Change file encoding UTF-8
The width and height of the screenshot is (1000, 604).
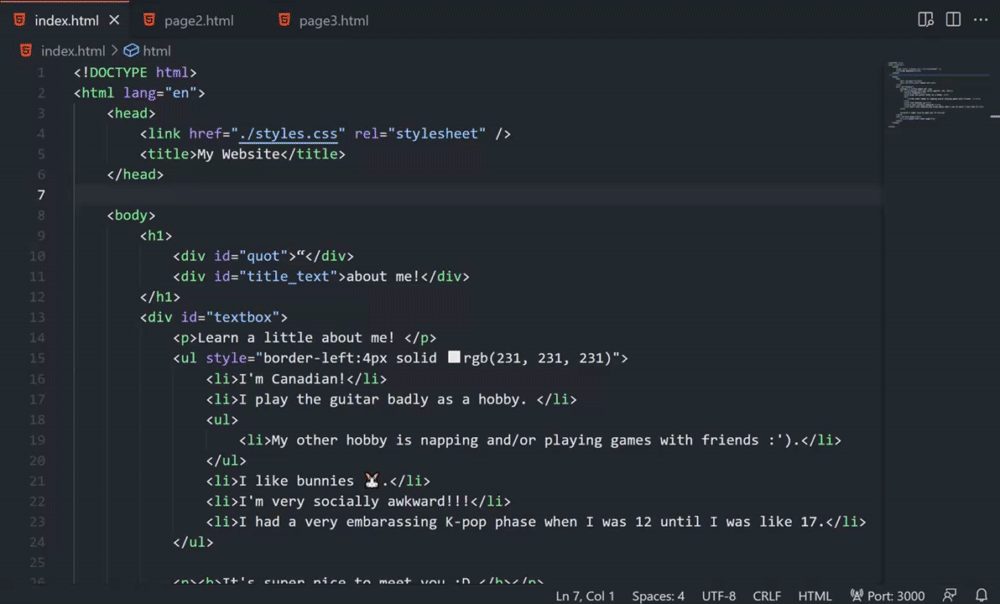(719, 596)
